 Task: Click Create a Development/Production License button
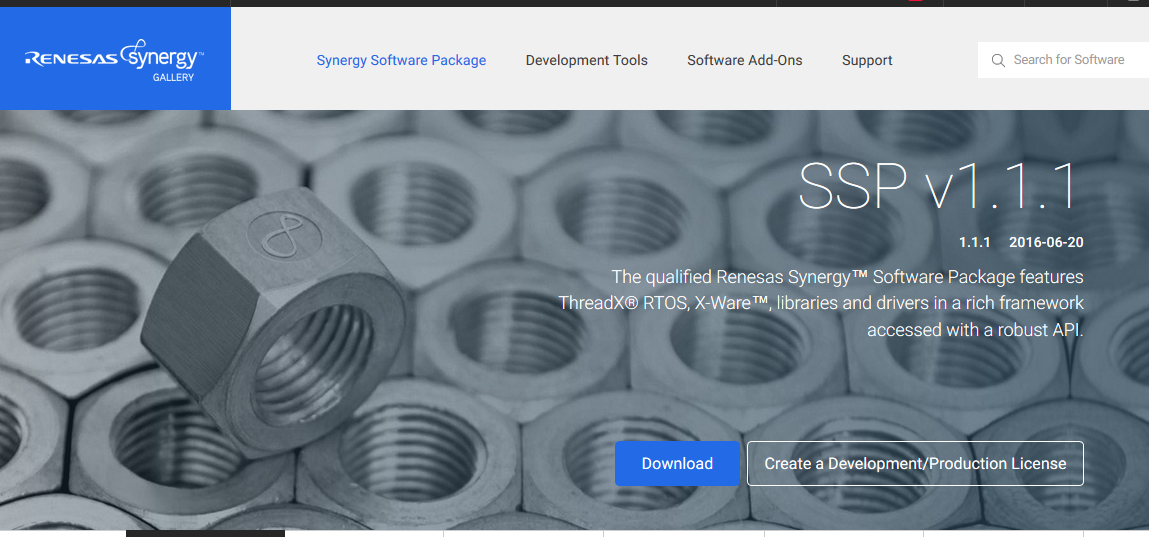(914, 464)
